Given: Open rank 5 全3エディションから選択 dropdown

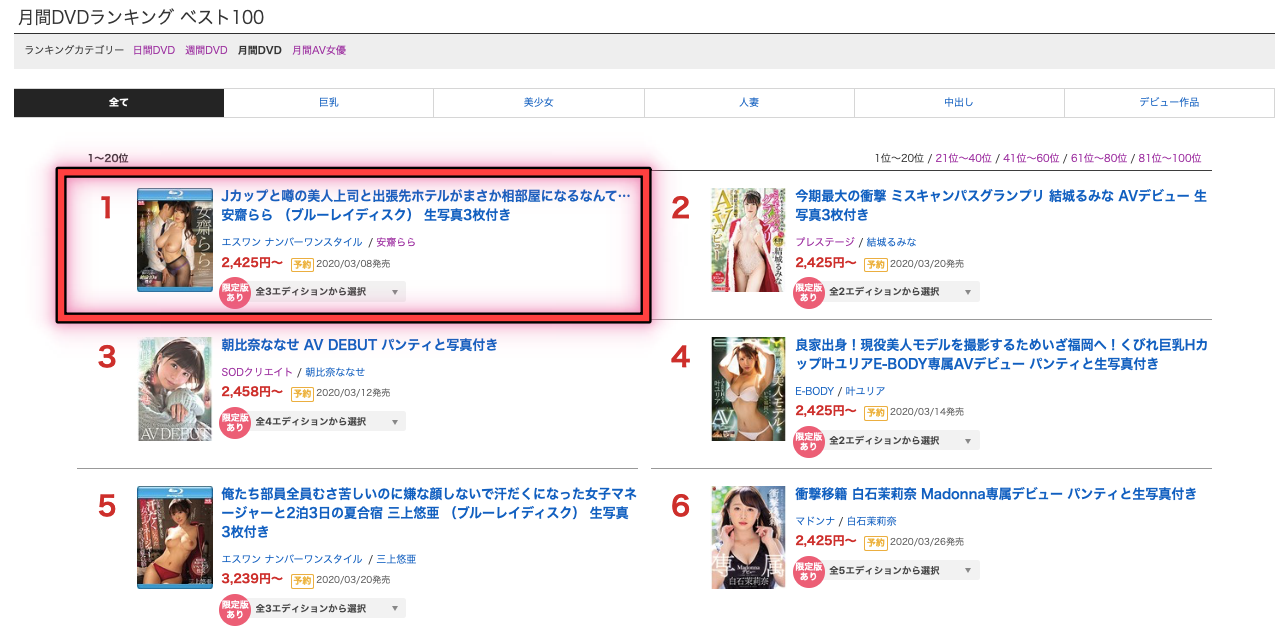Looking at the screenshot, I should click(329, 608).
